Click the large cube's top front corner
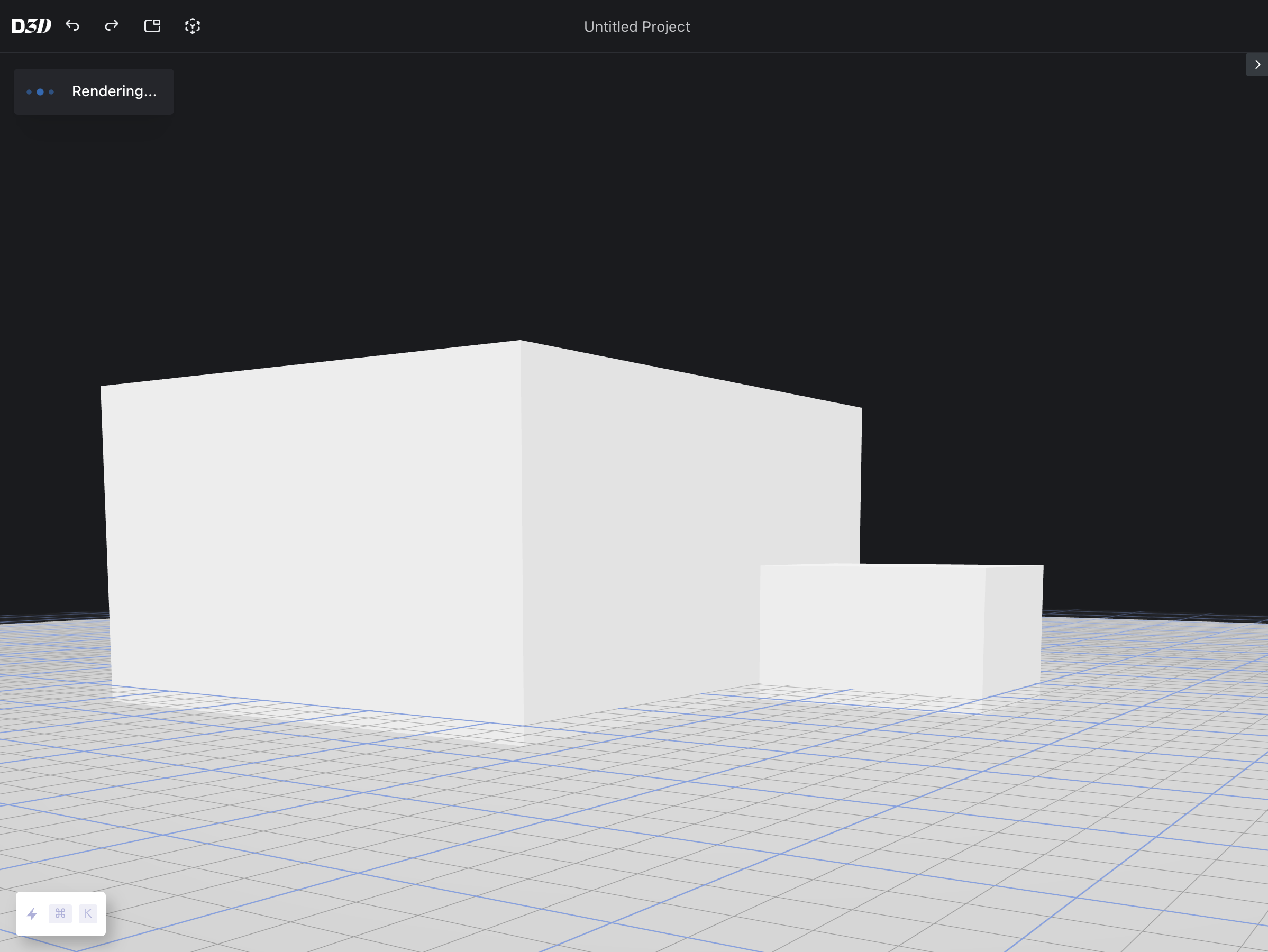 [x=521, y=342]
